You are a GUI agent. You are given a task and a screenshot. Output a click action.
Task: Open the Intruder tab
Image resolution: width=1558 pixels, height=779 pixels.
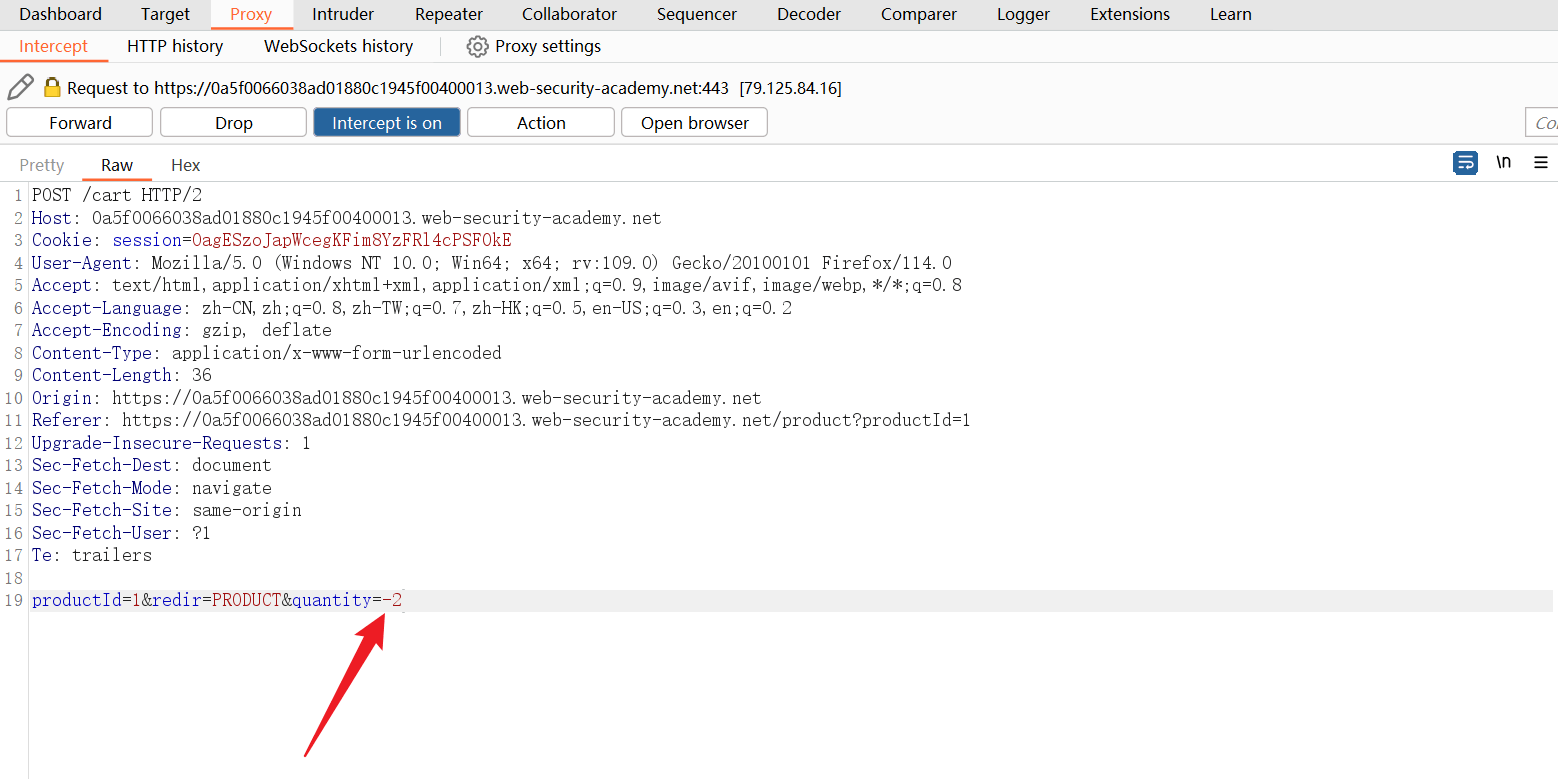343,15
